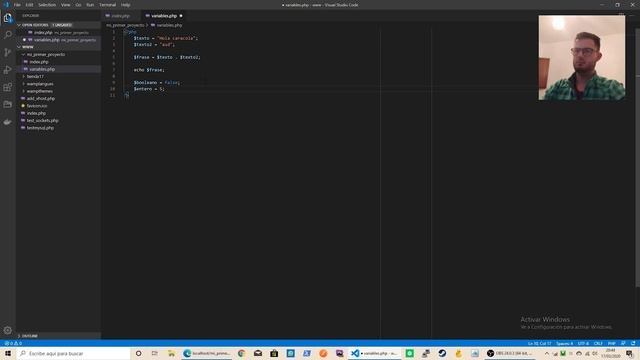Open the Windows action center icon
This screenshot has width=640, height=360.
click(629, 353)
